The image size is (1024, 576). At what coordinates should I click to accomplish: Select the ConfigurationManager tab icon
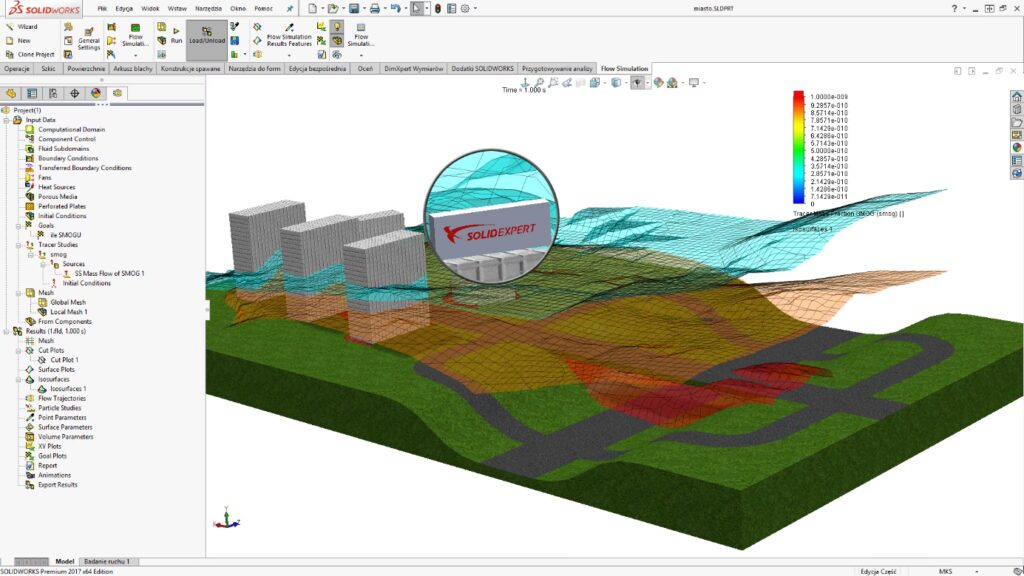[53, 93]
